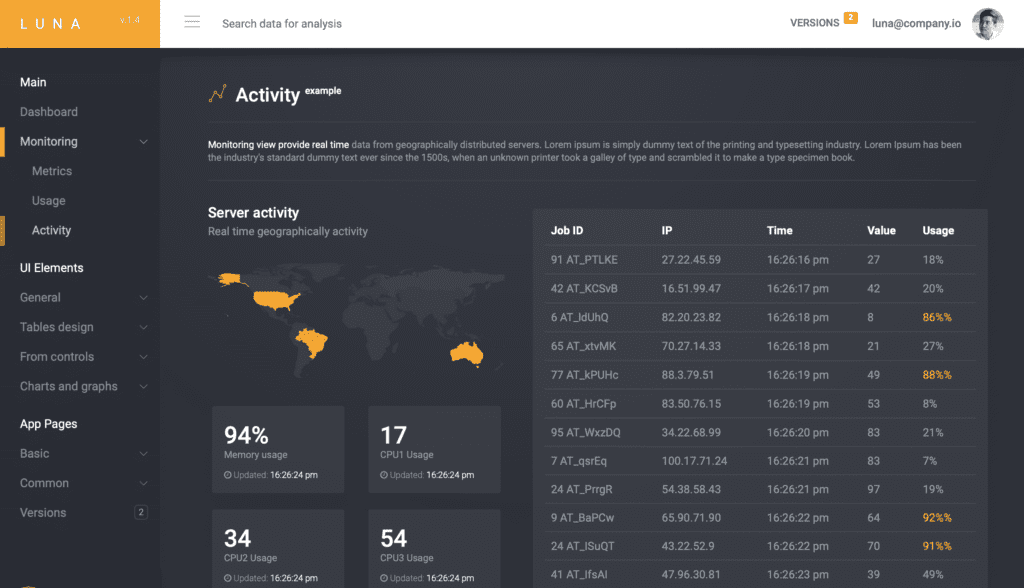
Task: Expand the Charts and graphs chevron
Action: click(x=143, y=387)
